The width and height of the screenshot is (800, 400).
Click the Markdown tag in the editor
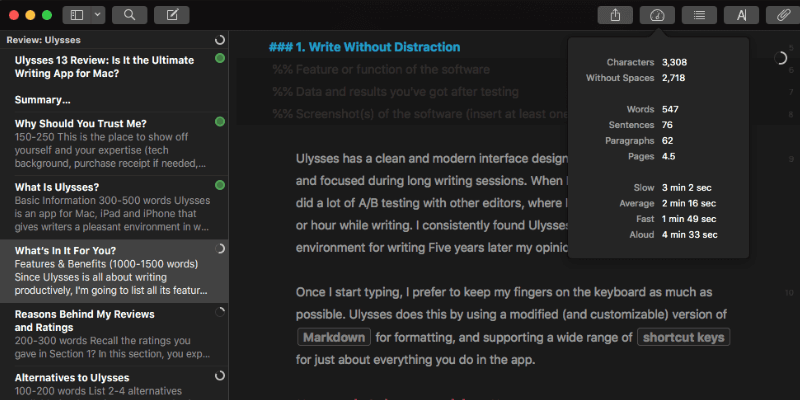(334, 338)
